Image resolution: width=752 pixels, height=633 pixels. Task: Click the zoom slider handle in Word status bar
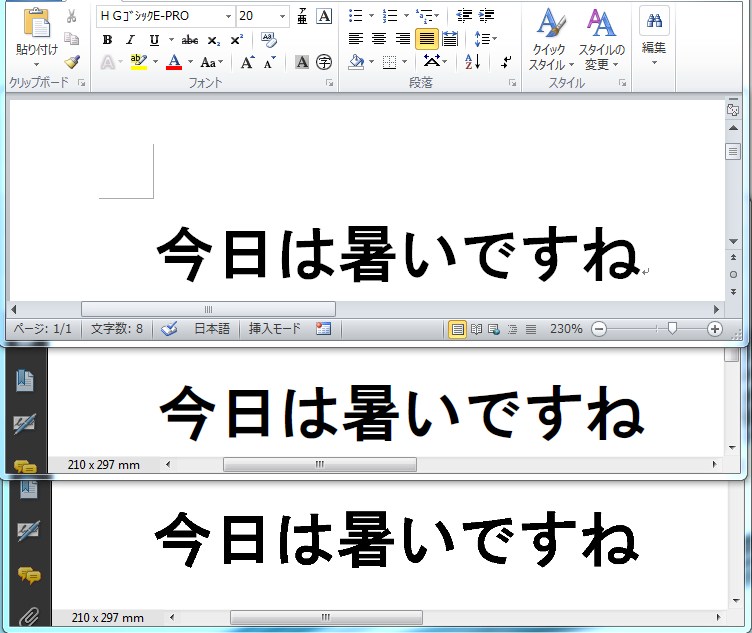pyautogui.click(x=672, y=328)
